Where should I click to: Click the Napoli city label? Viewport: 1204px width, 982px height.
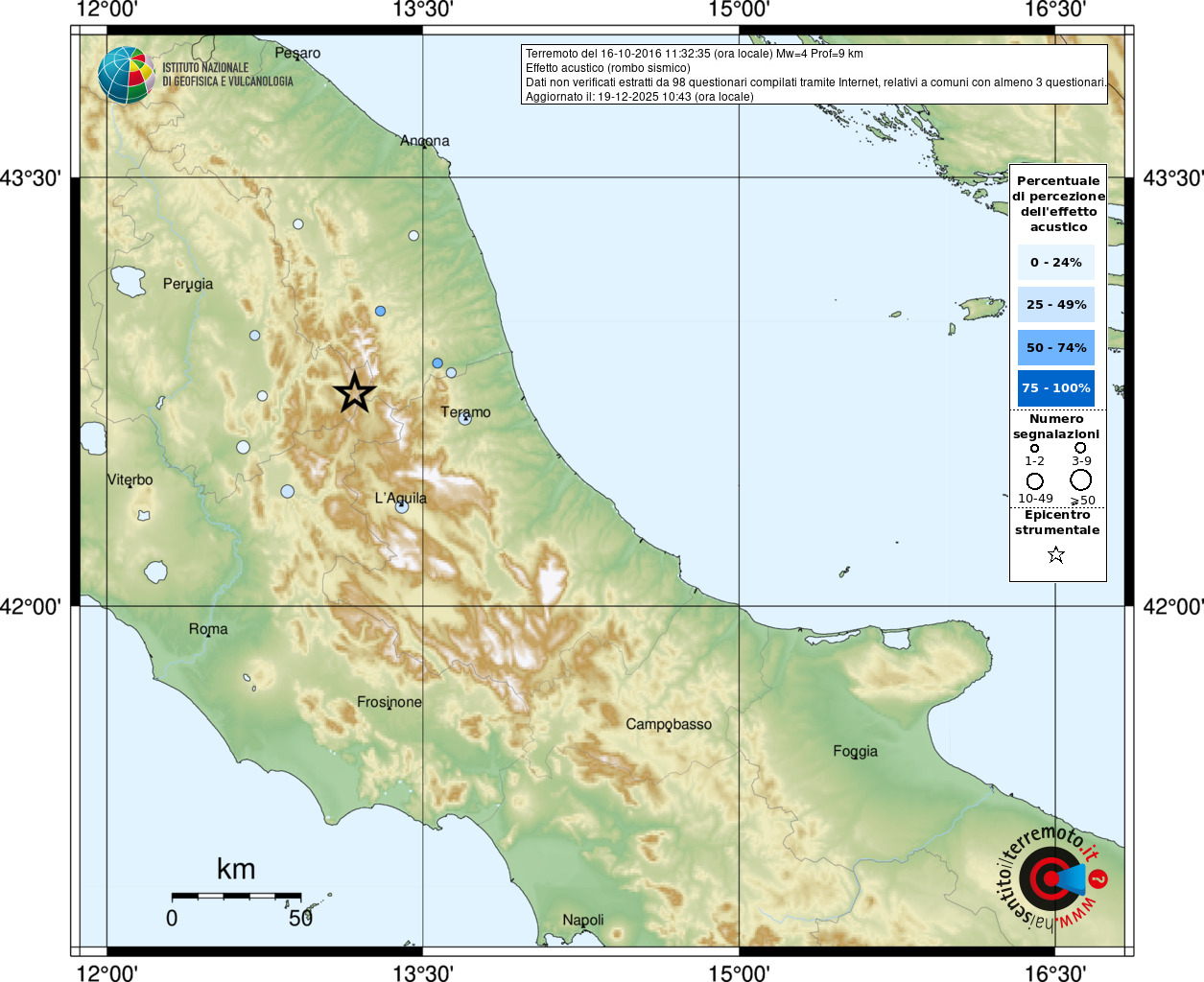point(583,920)
